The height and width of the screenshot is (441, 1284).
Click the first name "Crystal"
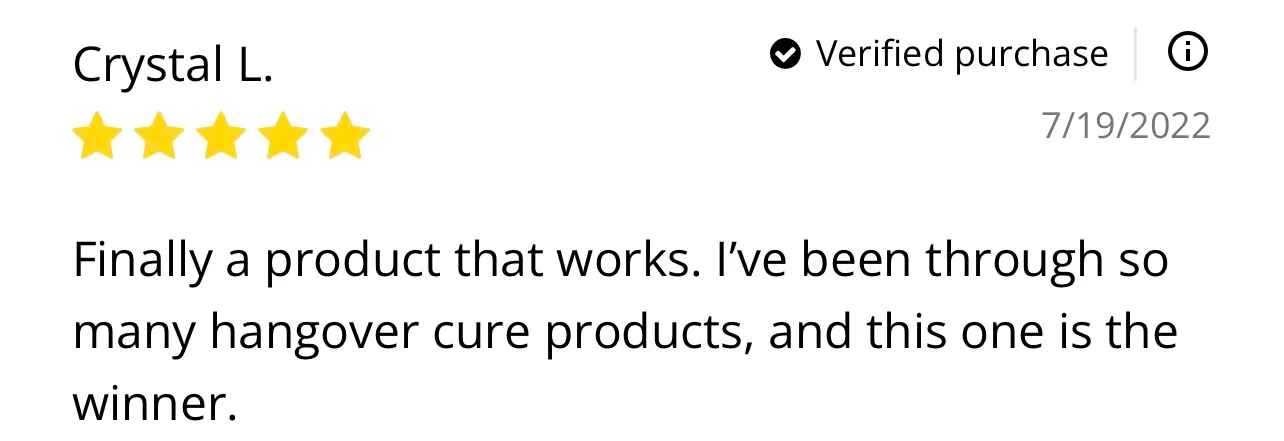[148, 67]
